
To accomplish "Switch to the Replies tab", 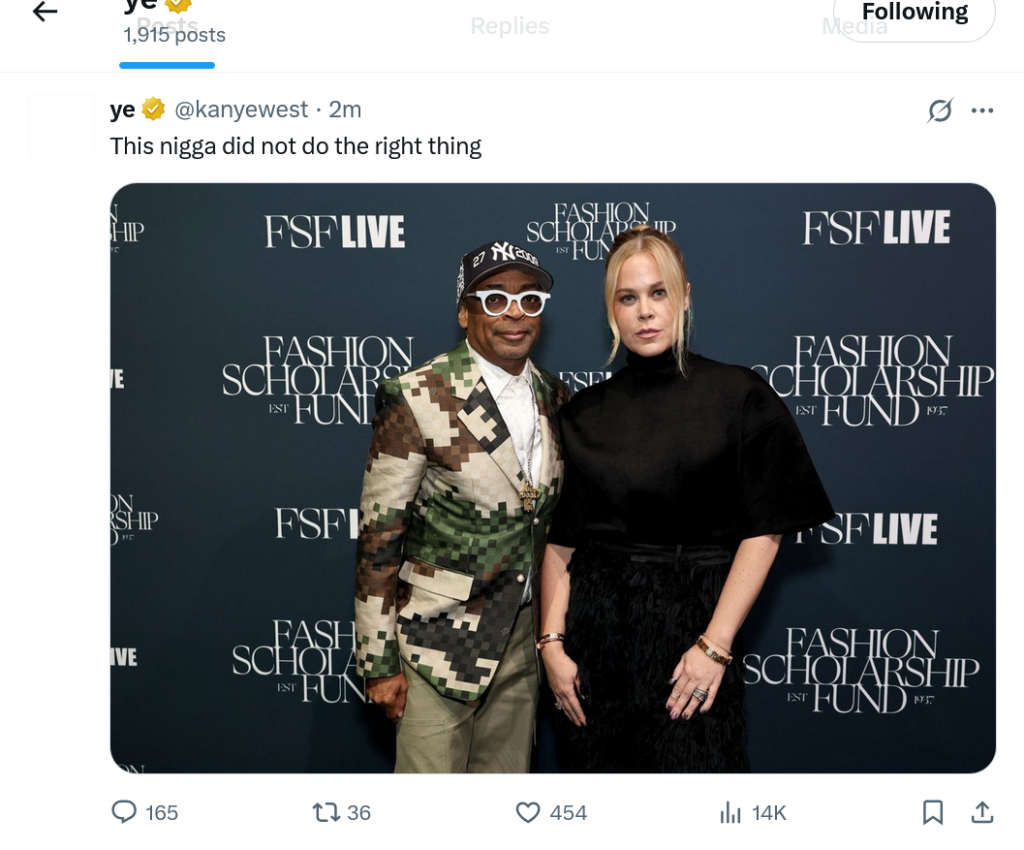I will pyautogui.click(x=509, y=26).
